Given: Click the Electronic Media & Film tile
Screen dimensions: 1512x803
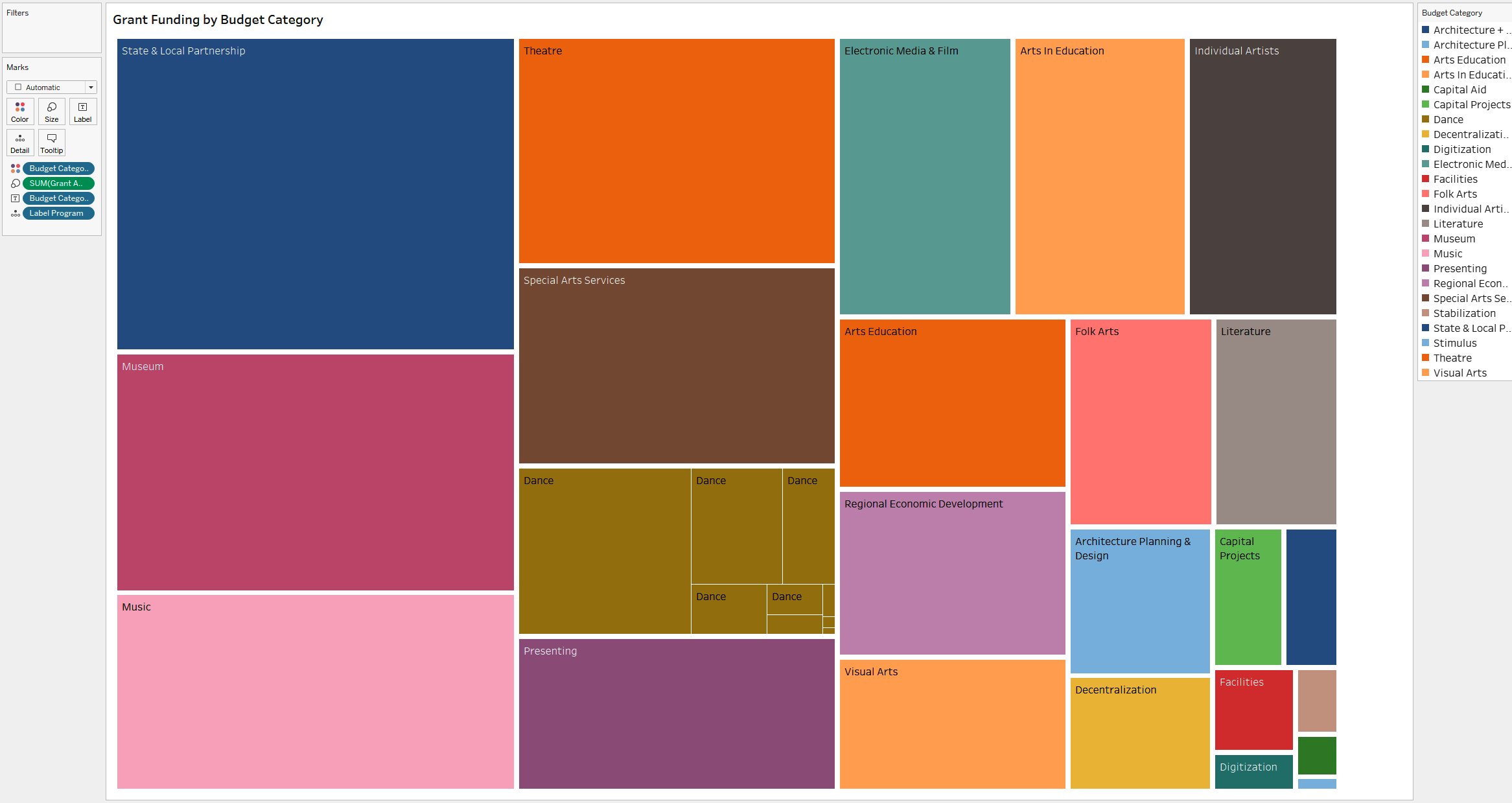Looking at the screenshot, I should pos(925,176).
